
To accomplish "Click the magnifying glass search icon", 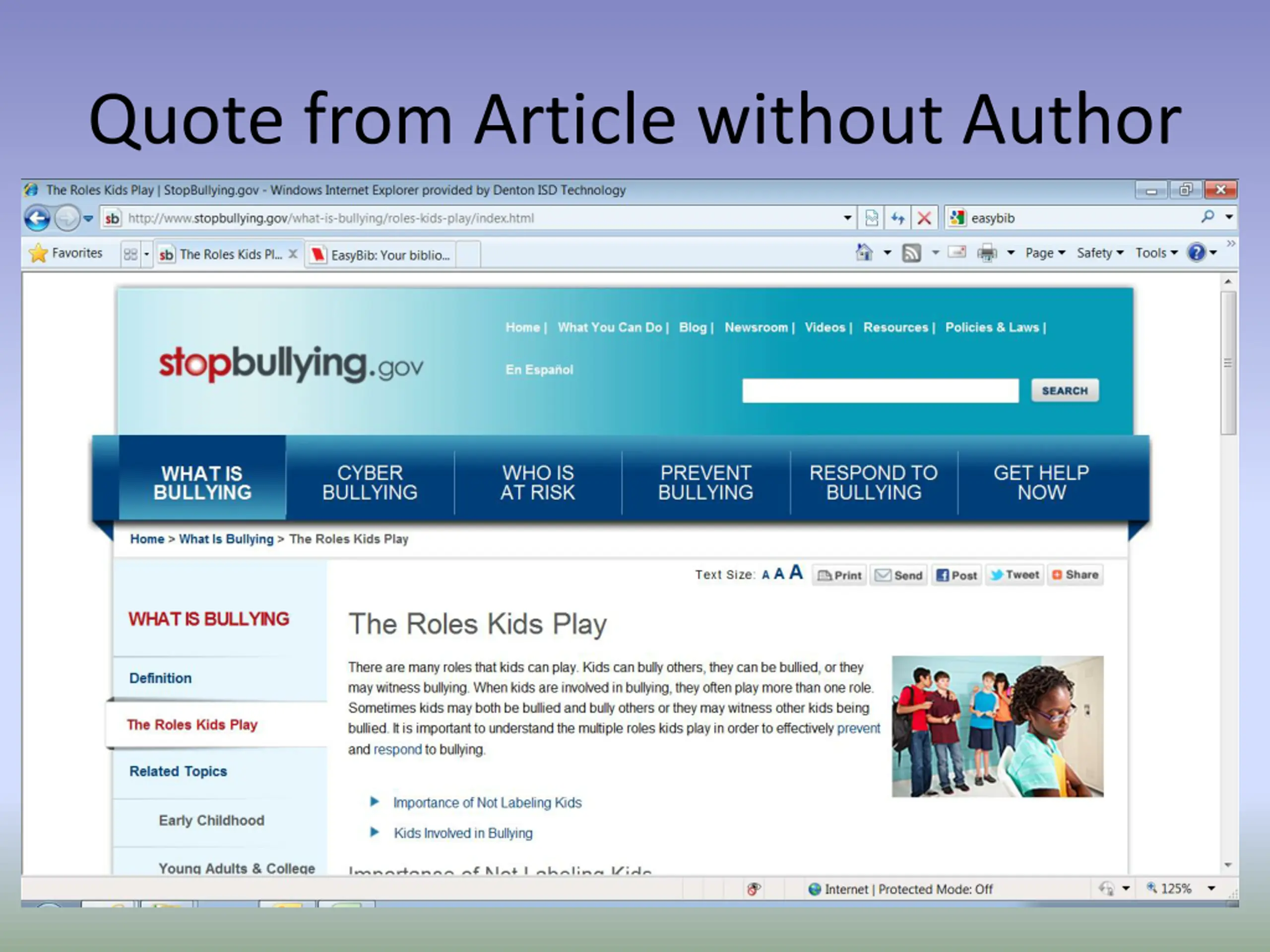I will tap(1207, 217).
